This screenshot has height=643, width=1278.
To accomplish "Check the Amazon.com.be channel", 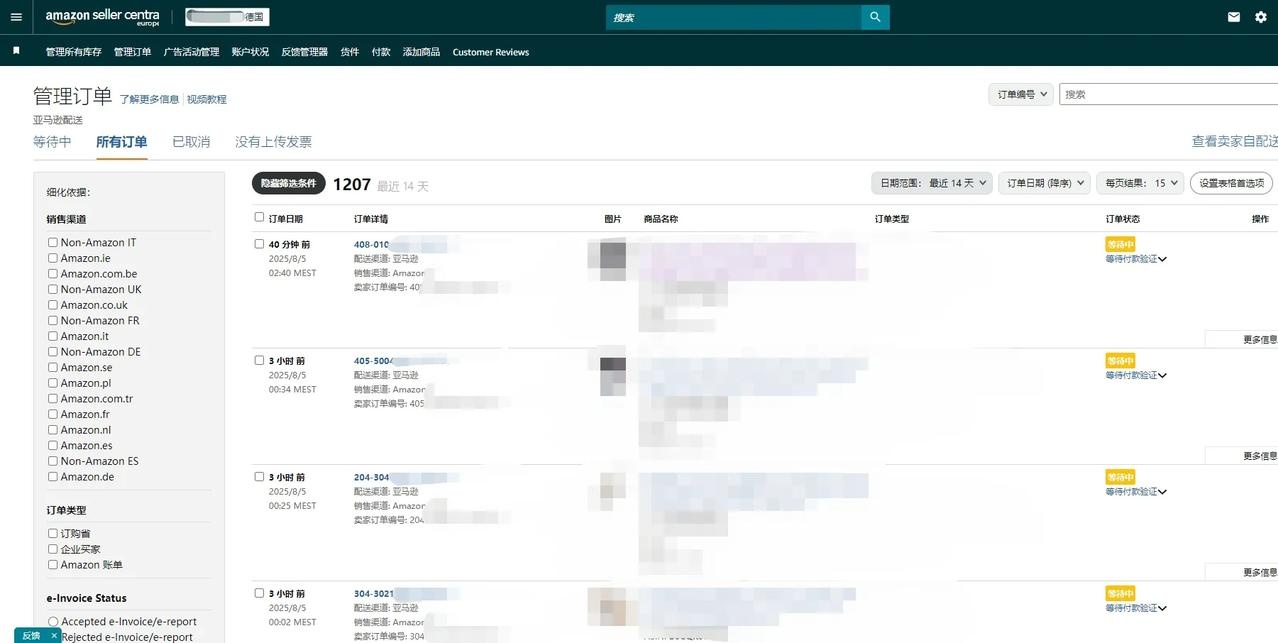I will click(53, 273).
